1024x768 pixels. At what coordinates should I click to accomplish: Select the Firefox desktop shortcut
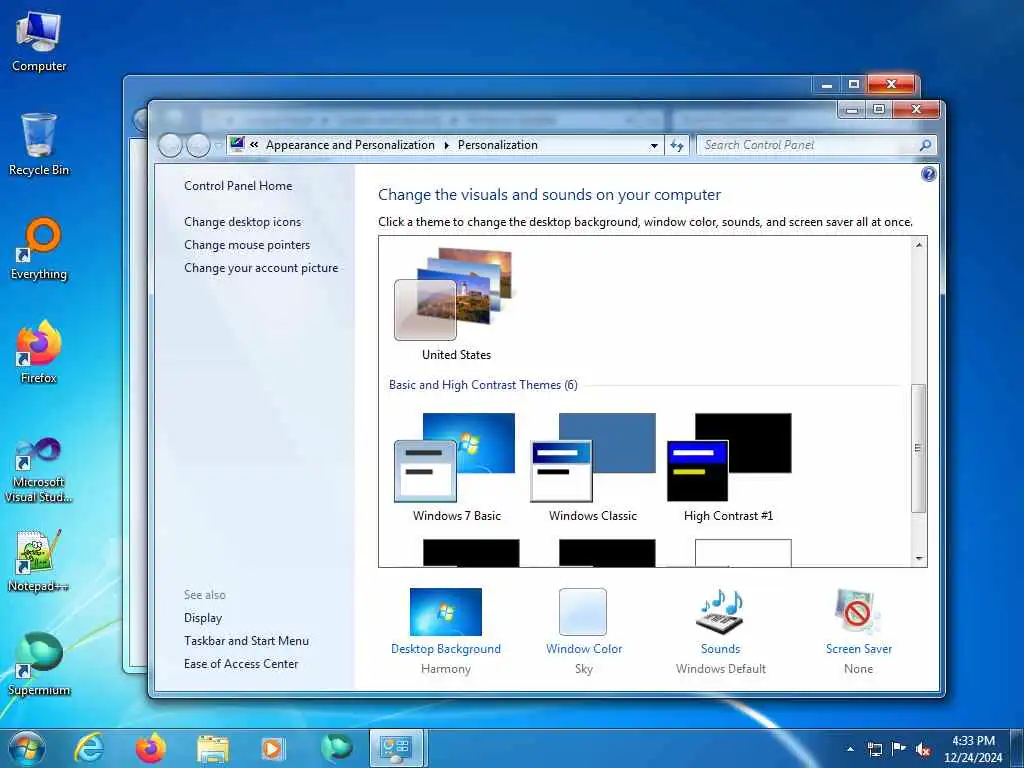(x=39, y=352)
